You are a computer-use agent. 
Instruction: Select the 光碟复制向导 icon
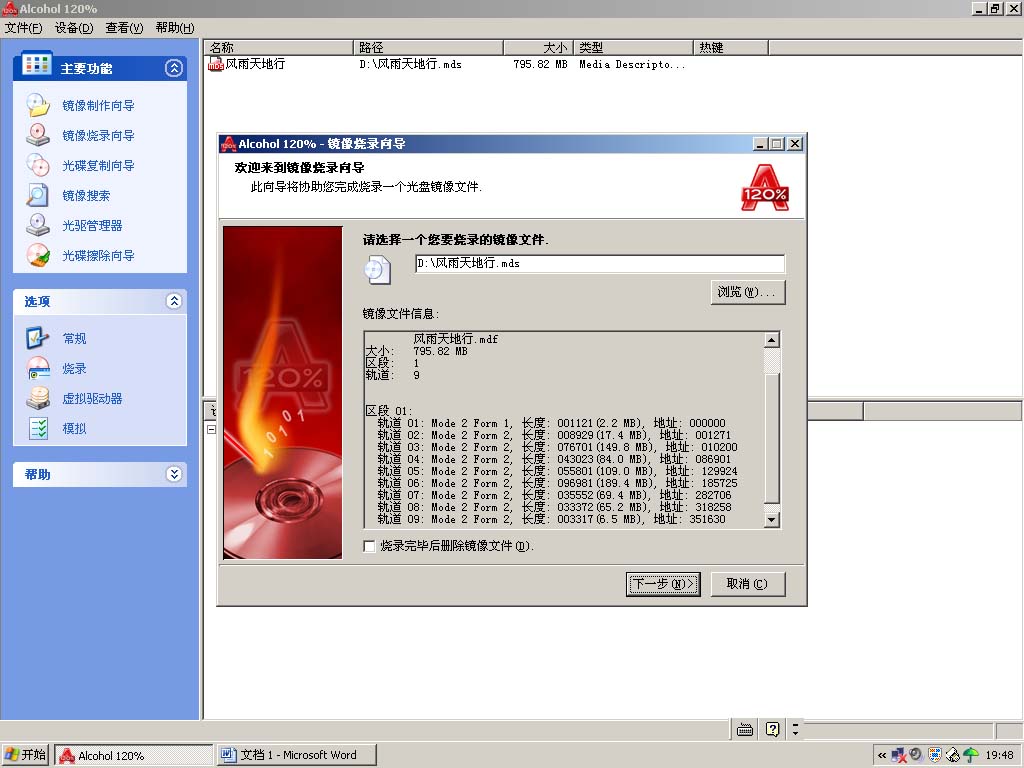[37, 165]
